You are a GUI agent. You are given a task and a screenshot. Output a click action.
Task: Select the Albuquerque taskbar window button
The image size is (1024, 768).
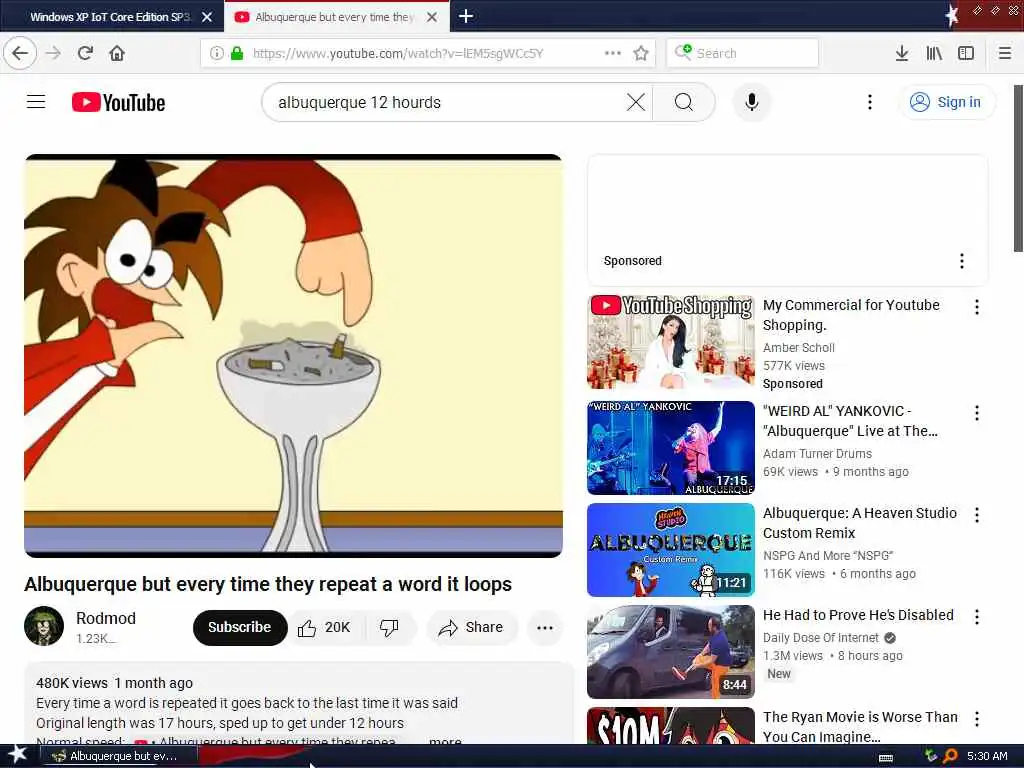(119, 756)
